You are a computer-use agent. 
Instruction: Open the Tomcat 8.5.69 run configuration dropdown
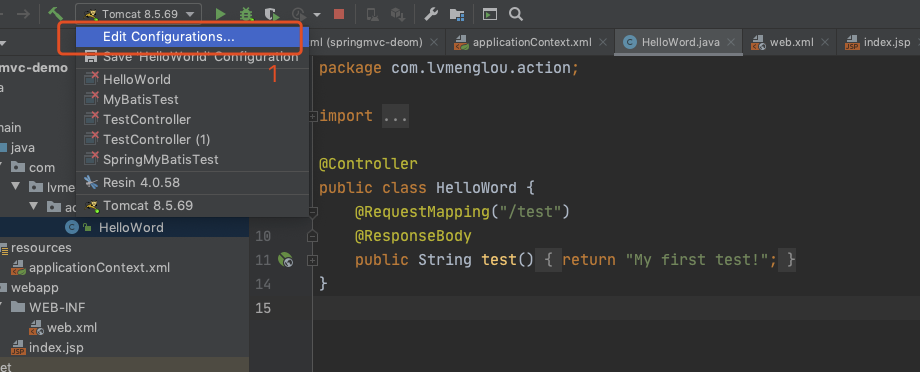pos(138,14)
